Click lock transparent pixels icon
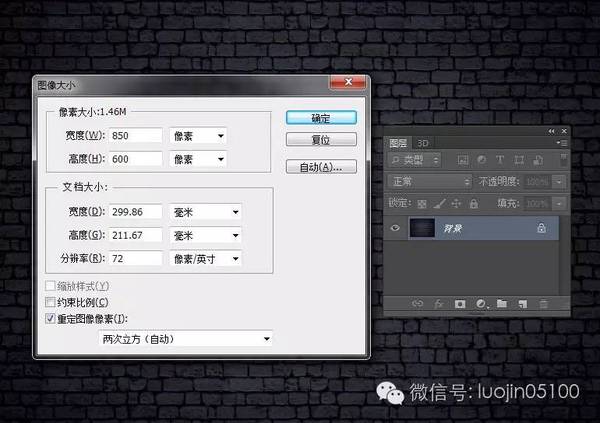Image resolution: width=600 pixels, height=423 pixels. (x=422, y=204)
